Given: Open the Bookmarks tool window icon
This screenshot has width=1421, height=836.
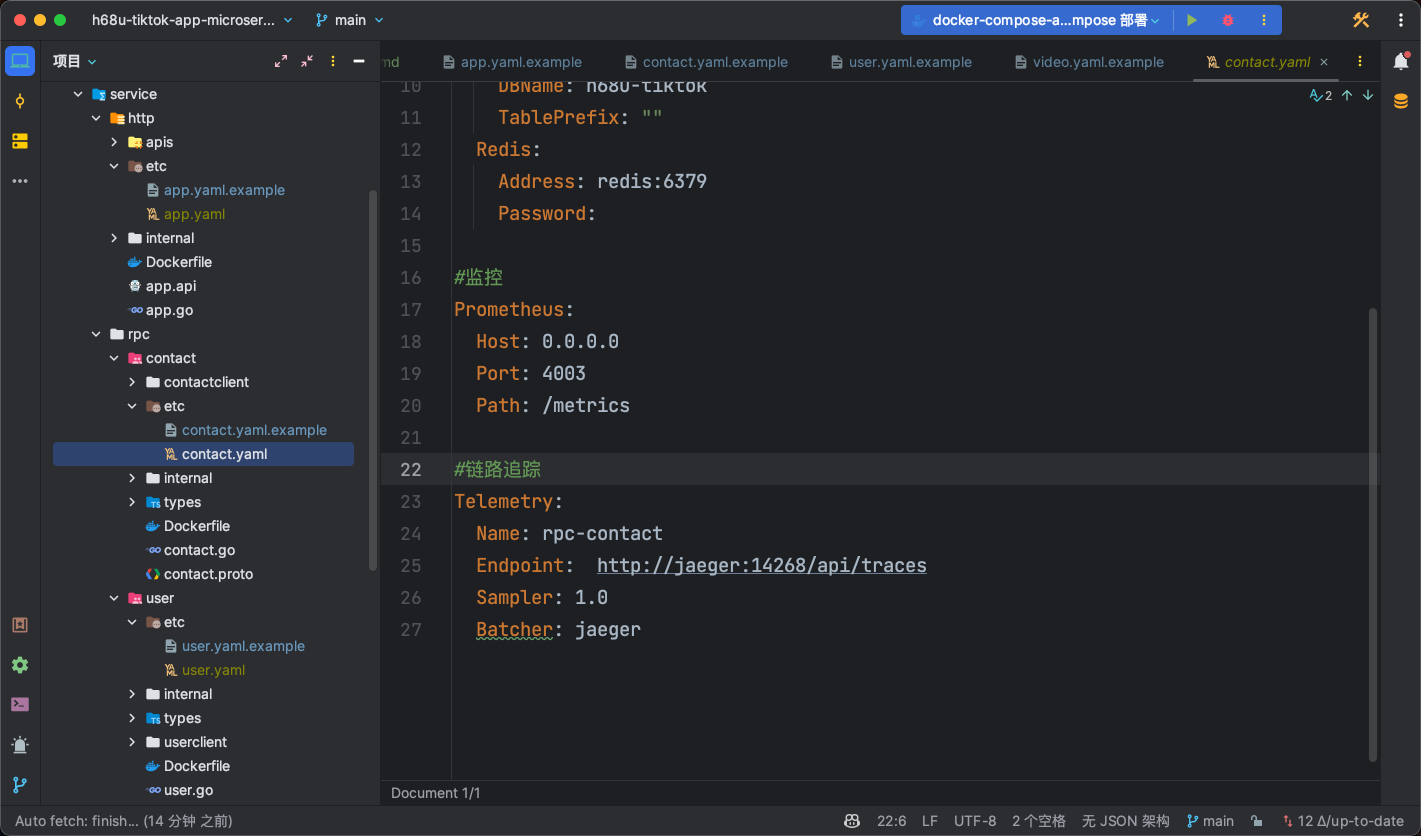Looking at the screenshot, I should 19,625.
